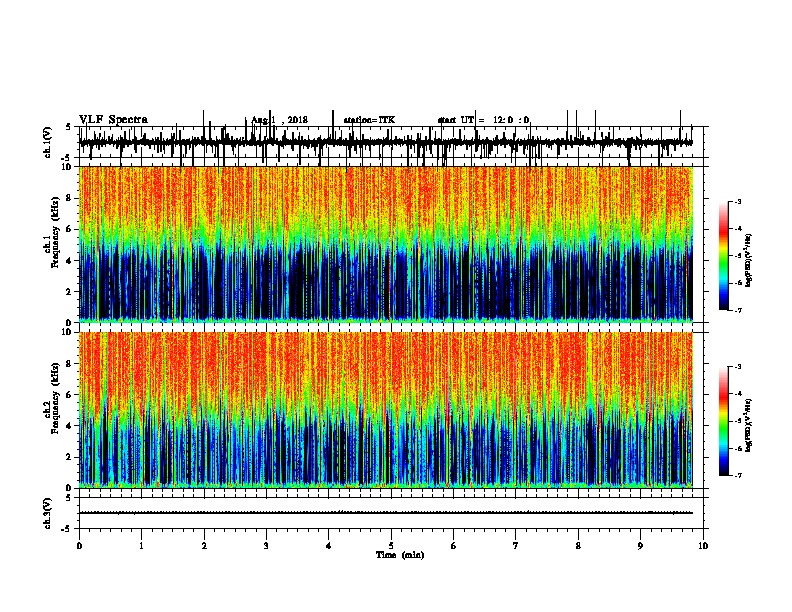Click the "-5" tick on ch.3(V) axis

pyautogui.click(x=68, y=529)
